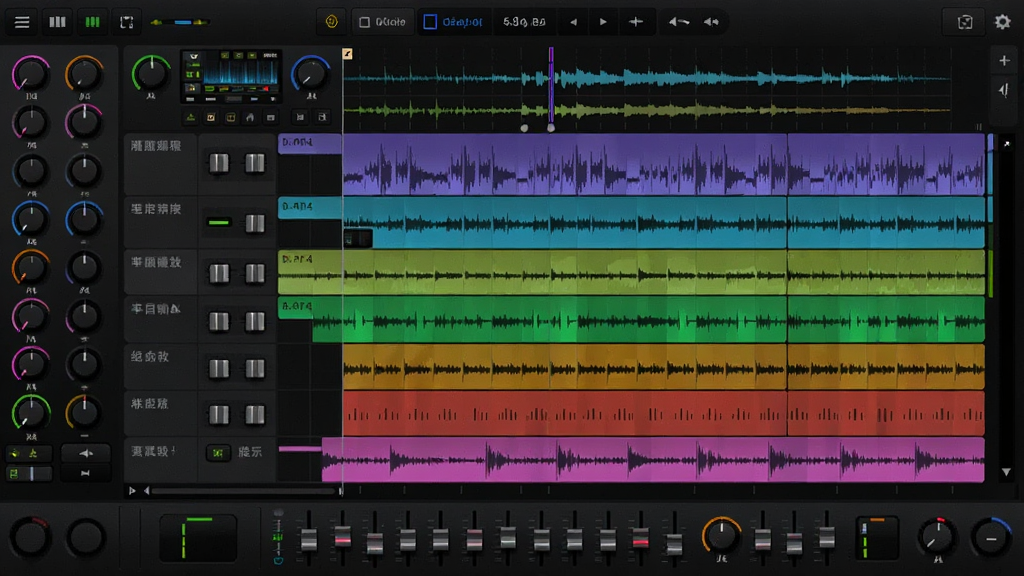Click the blue knob right of the spectrum display

coord(311,73)
